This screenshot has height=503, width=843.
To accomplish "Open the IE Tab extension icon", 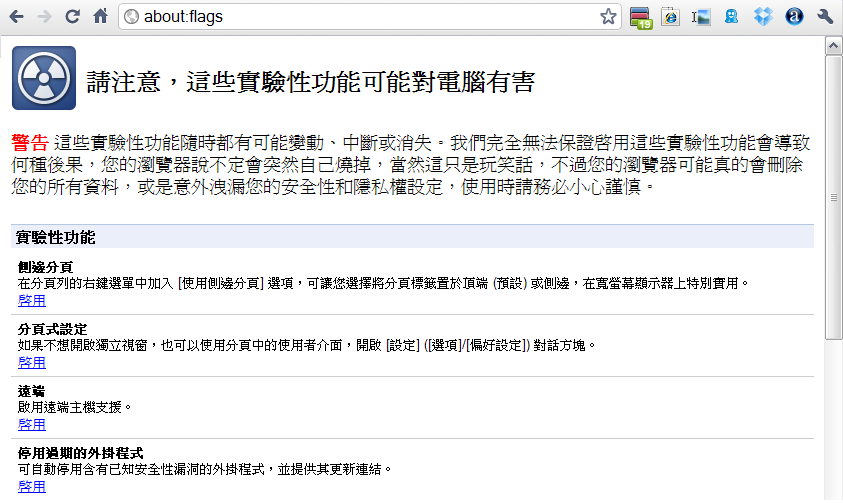I will click(x=670, y=17).
